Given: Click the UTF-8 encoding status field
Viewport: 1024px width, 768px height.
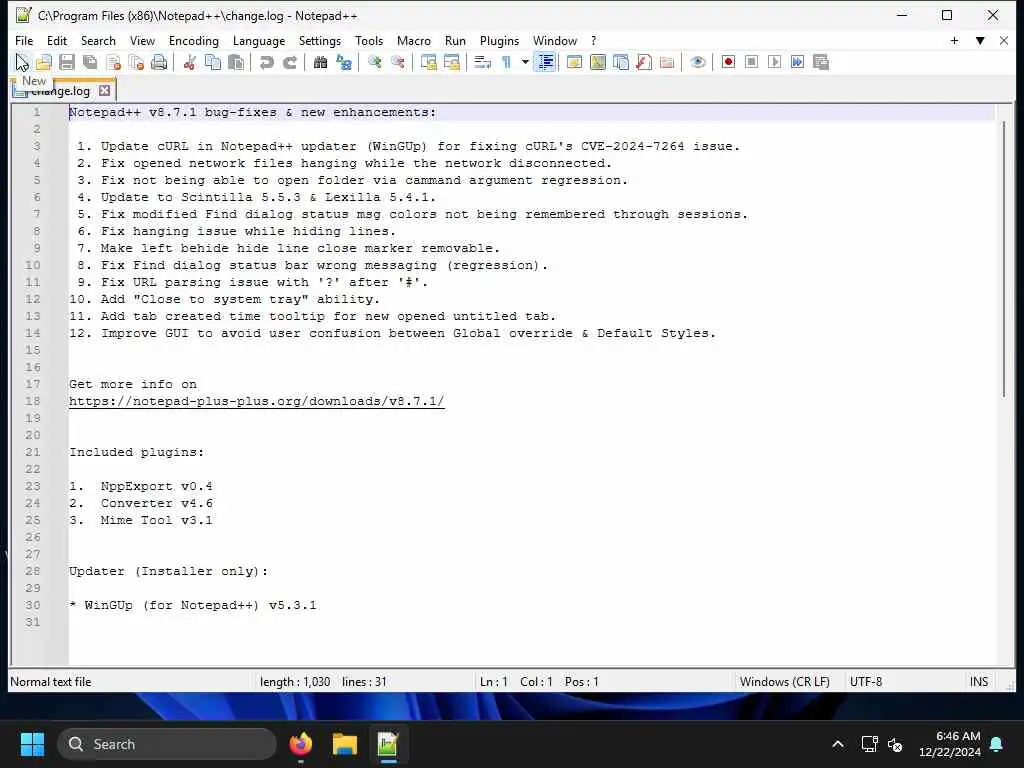Looking at the screenshot, I should click(865, 682).
